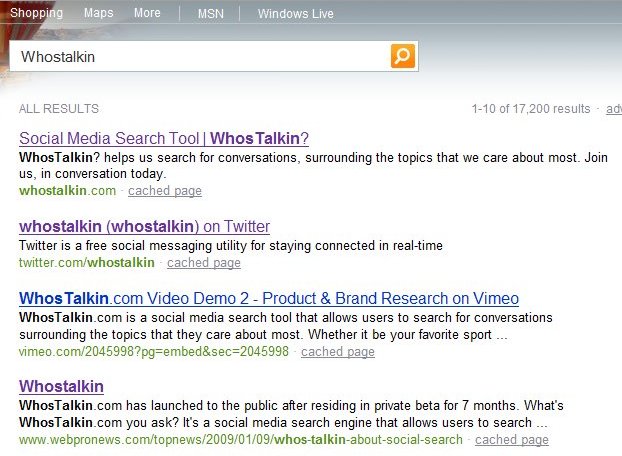The image size is (622, 456).
Task: Click the Twitter 'free social messaging utility' snippet
Action: [x=231, y=245]
